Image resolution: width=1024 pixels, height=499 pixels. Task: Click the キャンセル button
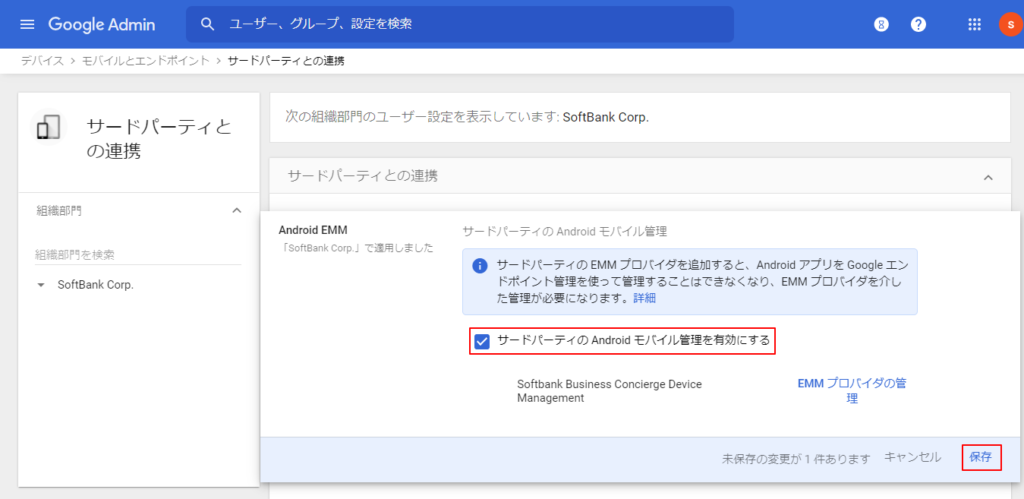click(x=912, y=457)
